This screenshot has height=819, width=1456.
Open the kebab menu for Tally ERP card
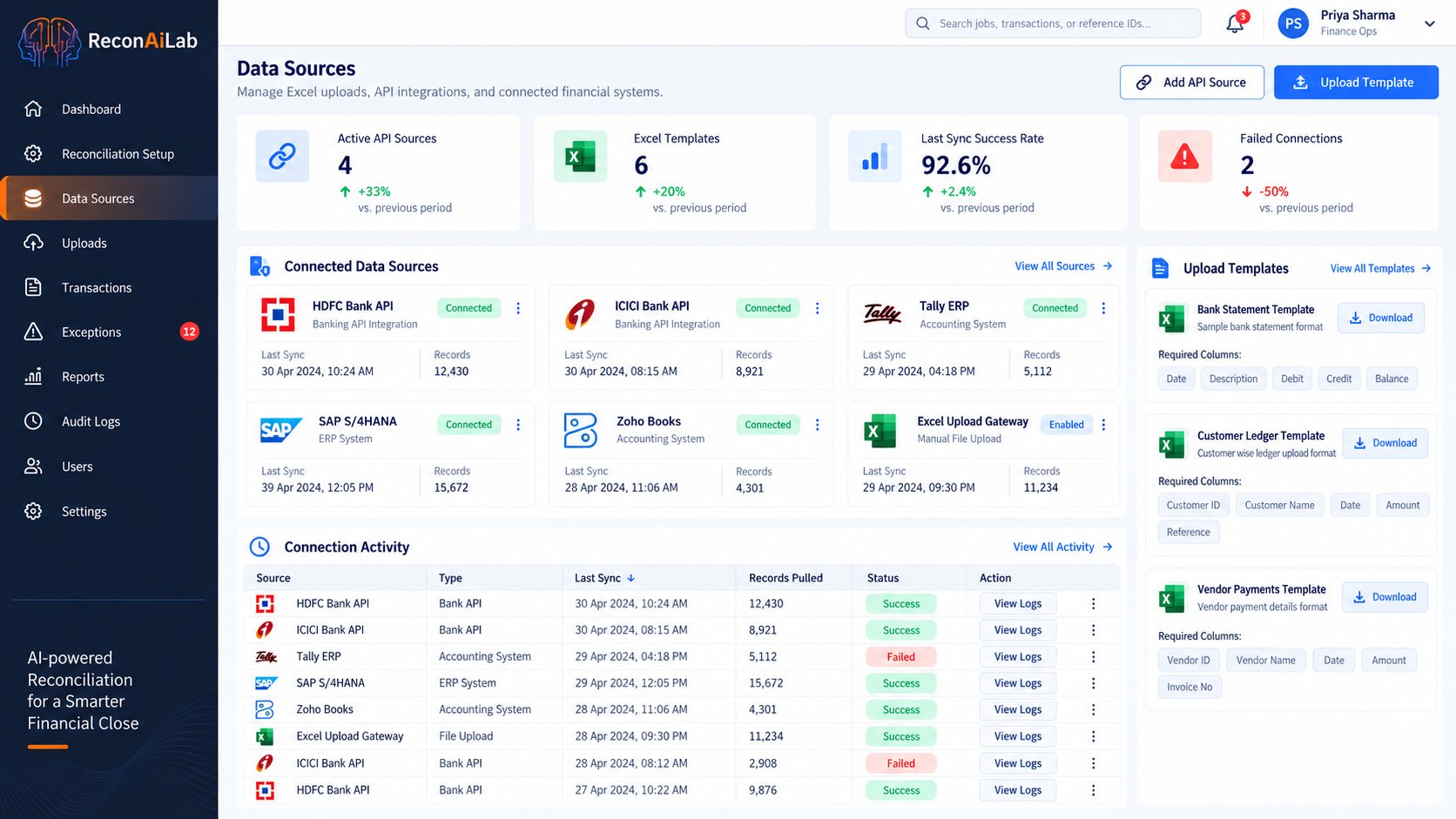(1103, 308)
